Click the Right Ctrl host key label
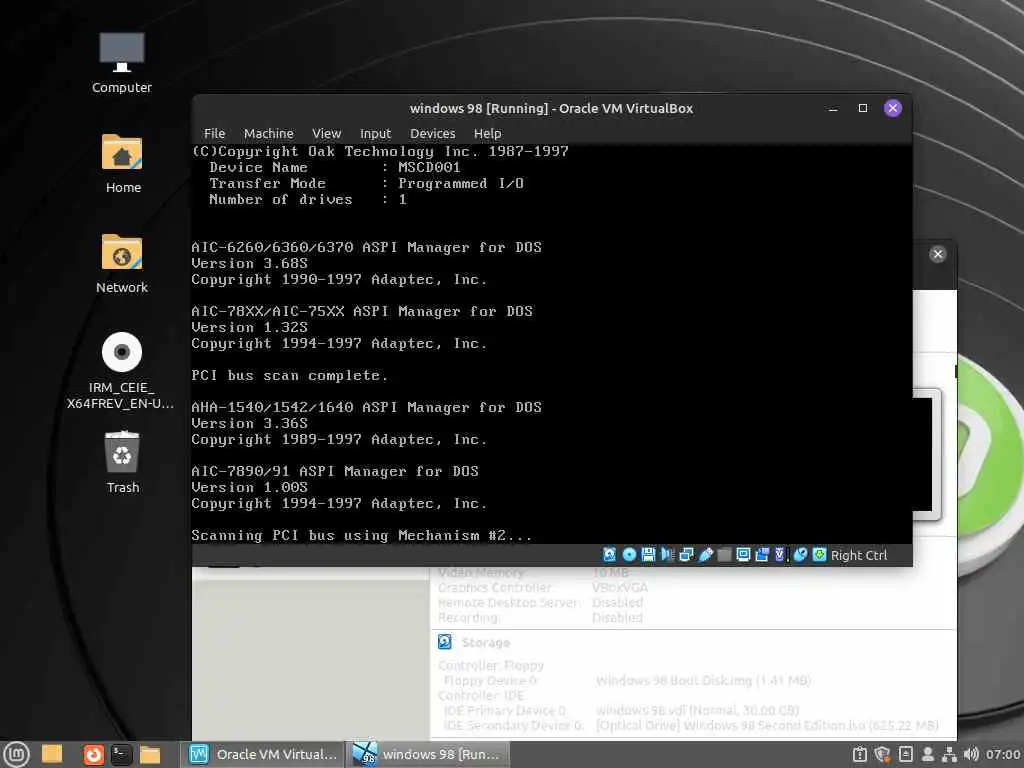 pos(859,555)
